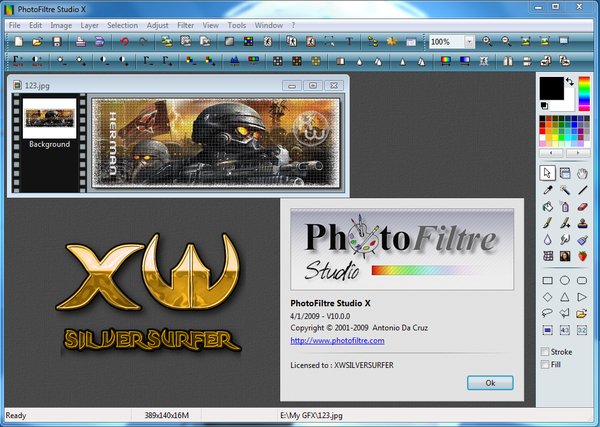Select the Paint bucket fill tool
The height and width of the screenshot is (427, 600).
(548, 207)
